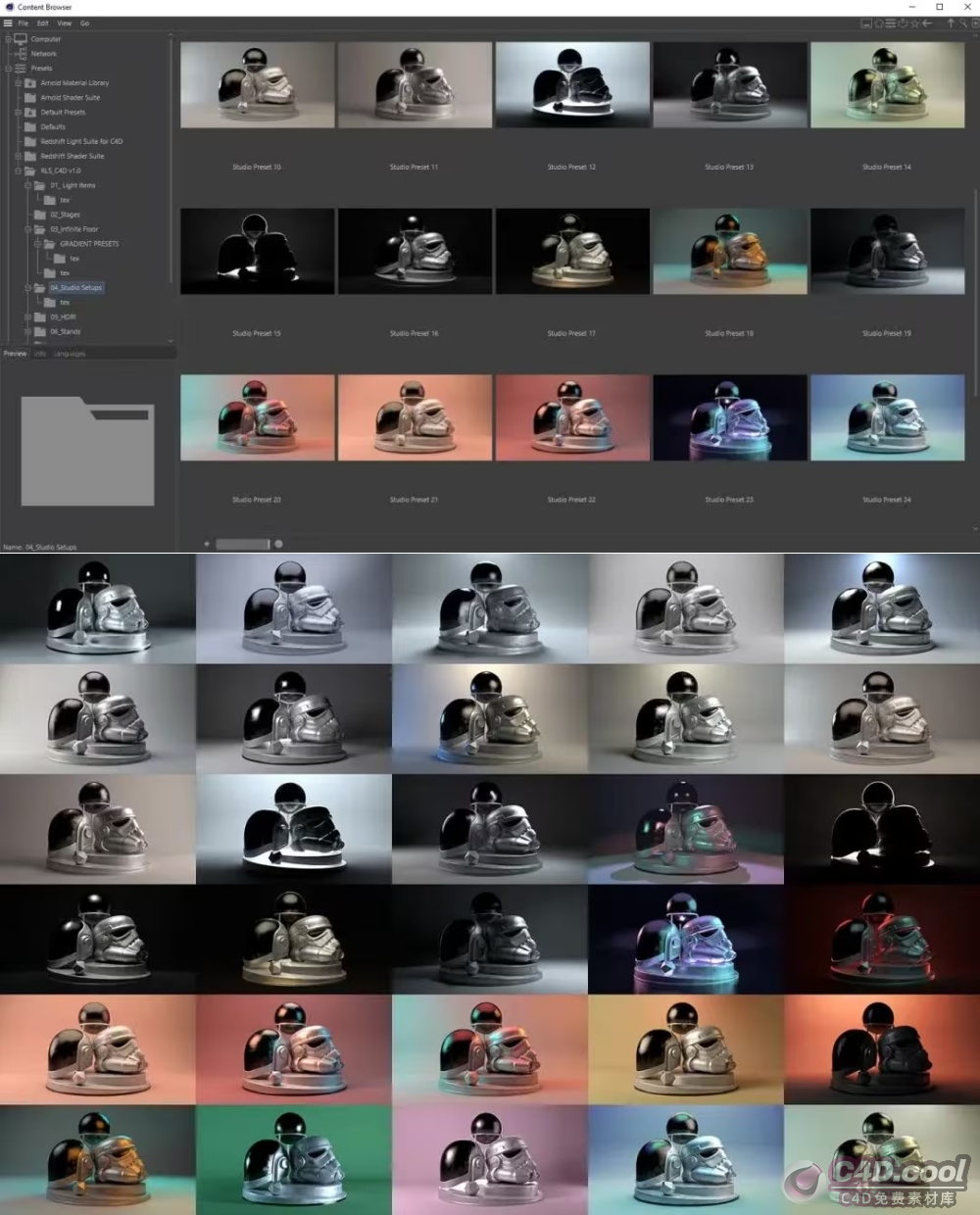Collapse the 03_Infinite Floor node
This screenshot has width=980, height=1215.
(27, 229)
